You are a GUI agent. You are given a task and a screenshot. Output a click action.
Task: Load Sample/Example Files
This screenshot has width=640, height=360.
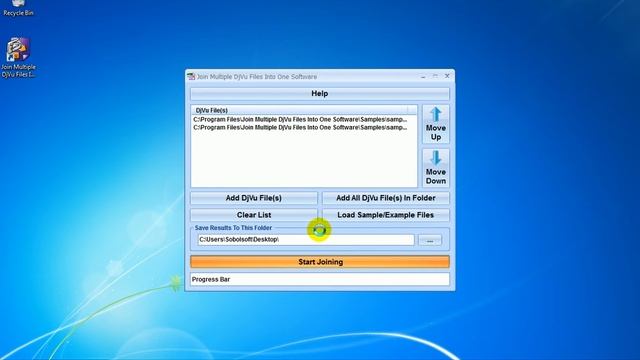[386, 215]
